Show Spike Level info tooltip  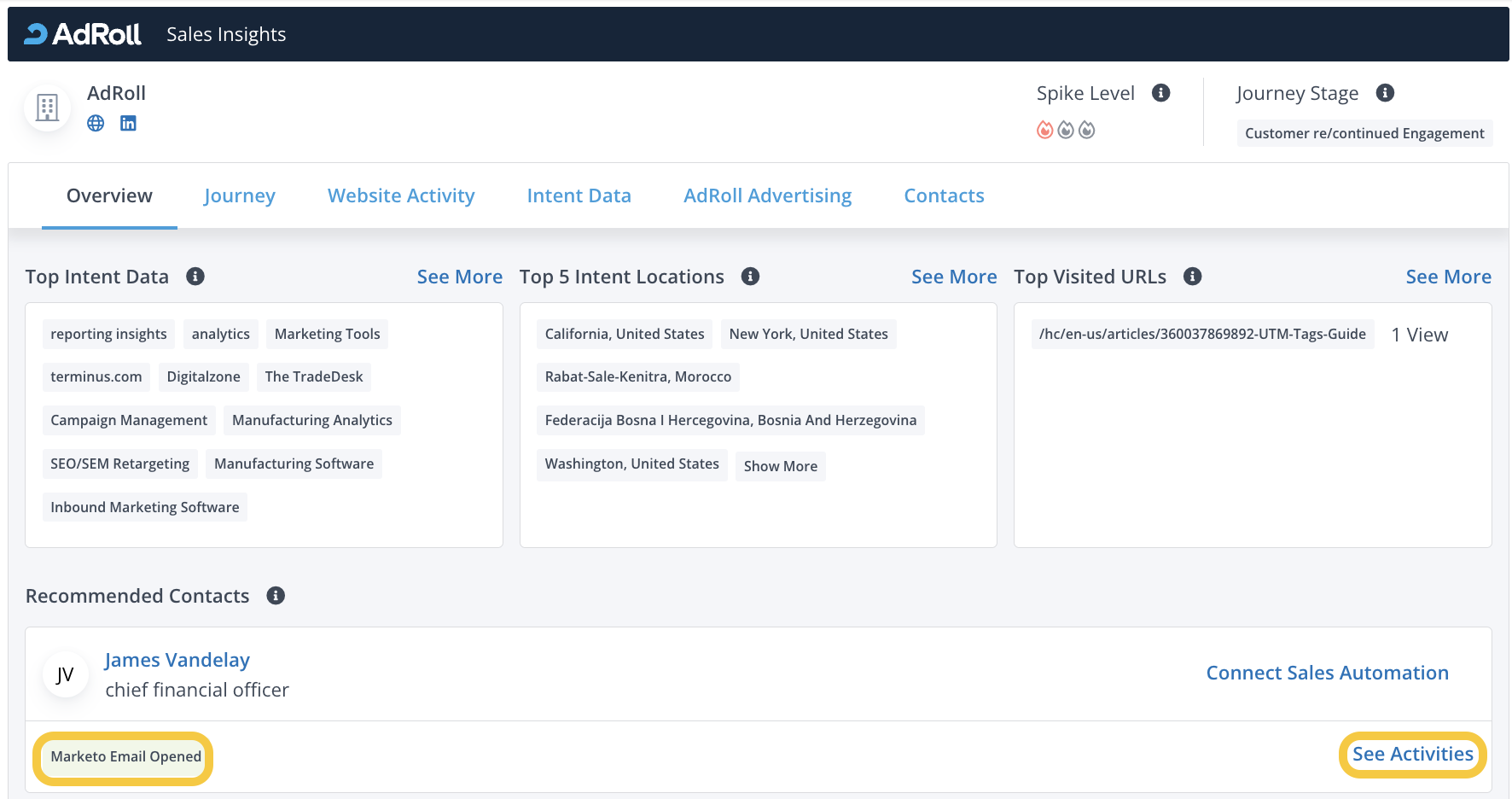click(1161, 93)
